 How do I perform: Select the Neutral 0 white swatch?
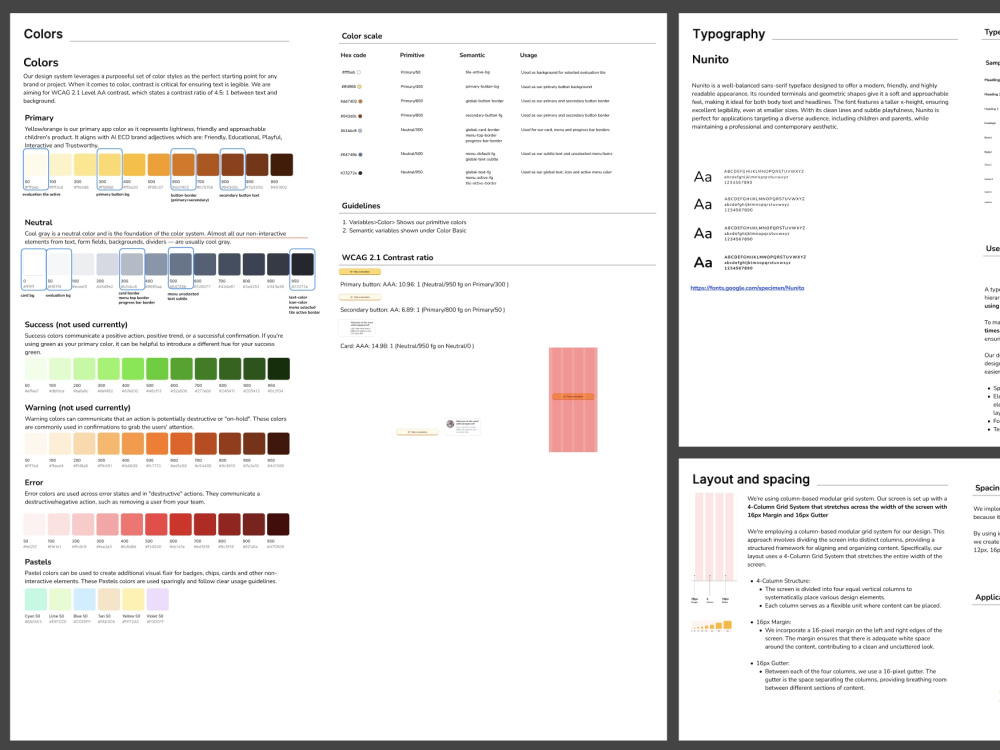(34, 264)
